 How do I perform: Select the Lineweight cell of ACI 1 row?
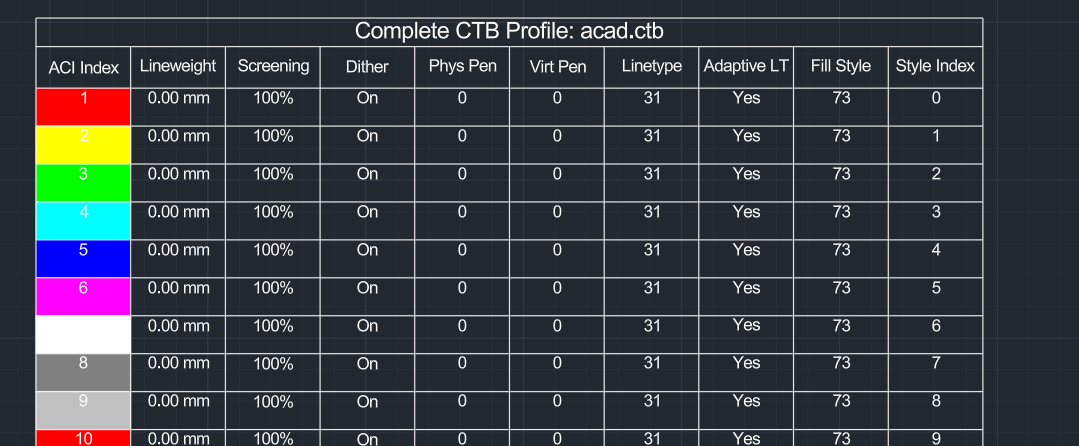[x=178, y=107]
